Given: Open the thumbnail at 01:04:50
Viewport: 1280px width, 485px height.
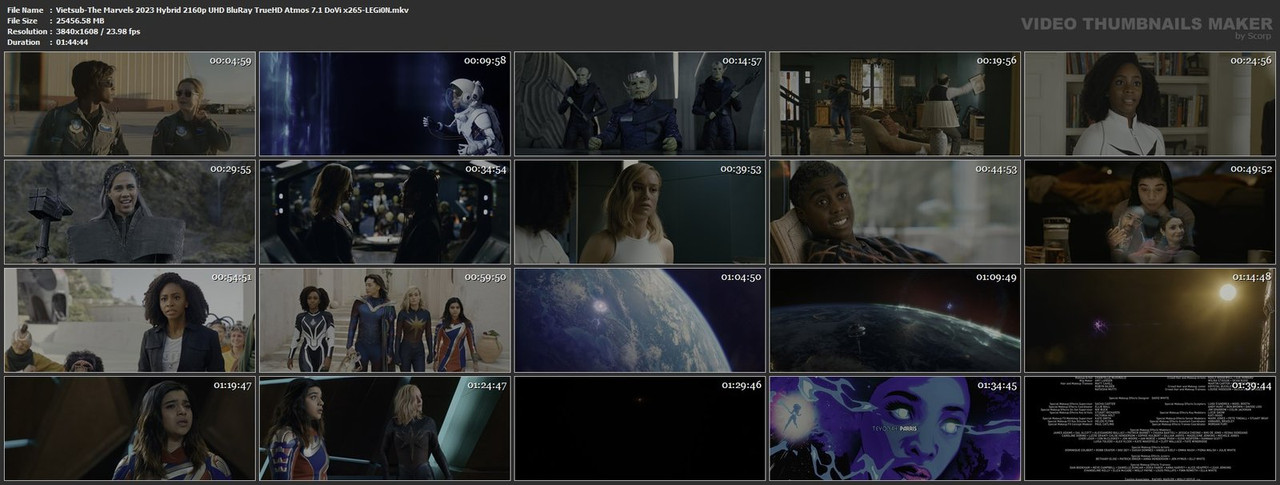Looking at the screenshot, I should (640, 319).
